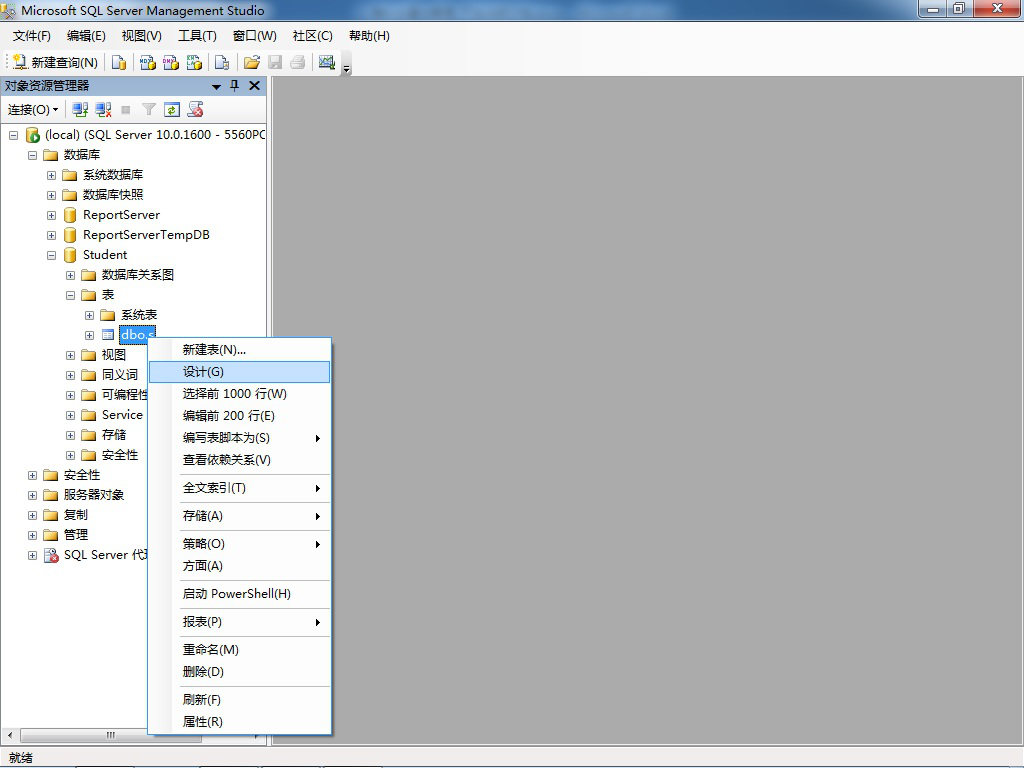
Task: Collapse the 表 folder
Action: tap(70, 295)
